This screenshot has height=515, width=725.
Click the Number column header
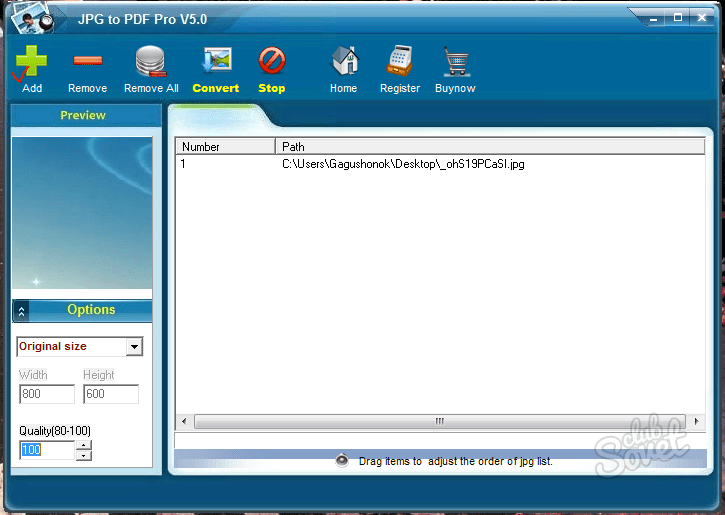coord(225,147)
